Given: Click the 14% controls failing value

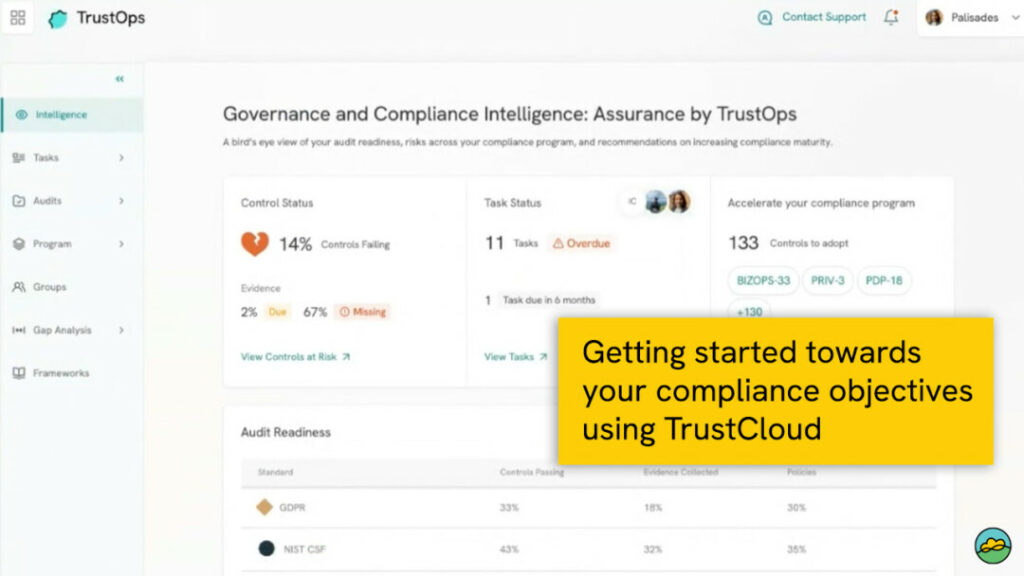Looking at the screenshot, I should point(296,244).
